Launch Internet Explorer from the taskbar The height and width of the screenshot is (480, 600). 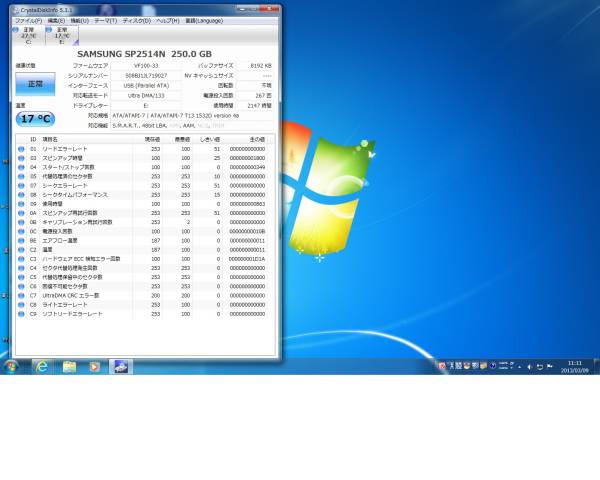click(x=42, y=367)
